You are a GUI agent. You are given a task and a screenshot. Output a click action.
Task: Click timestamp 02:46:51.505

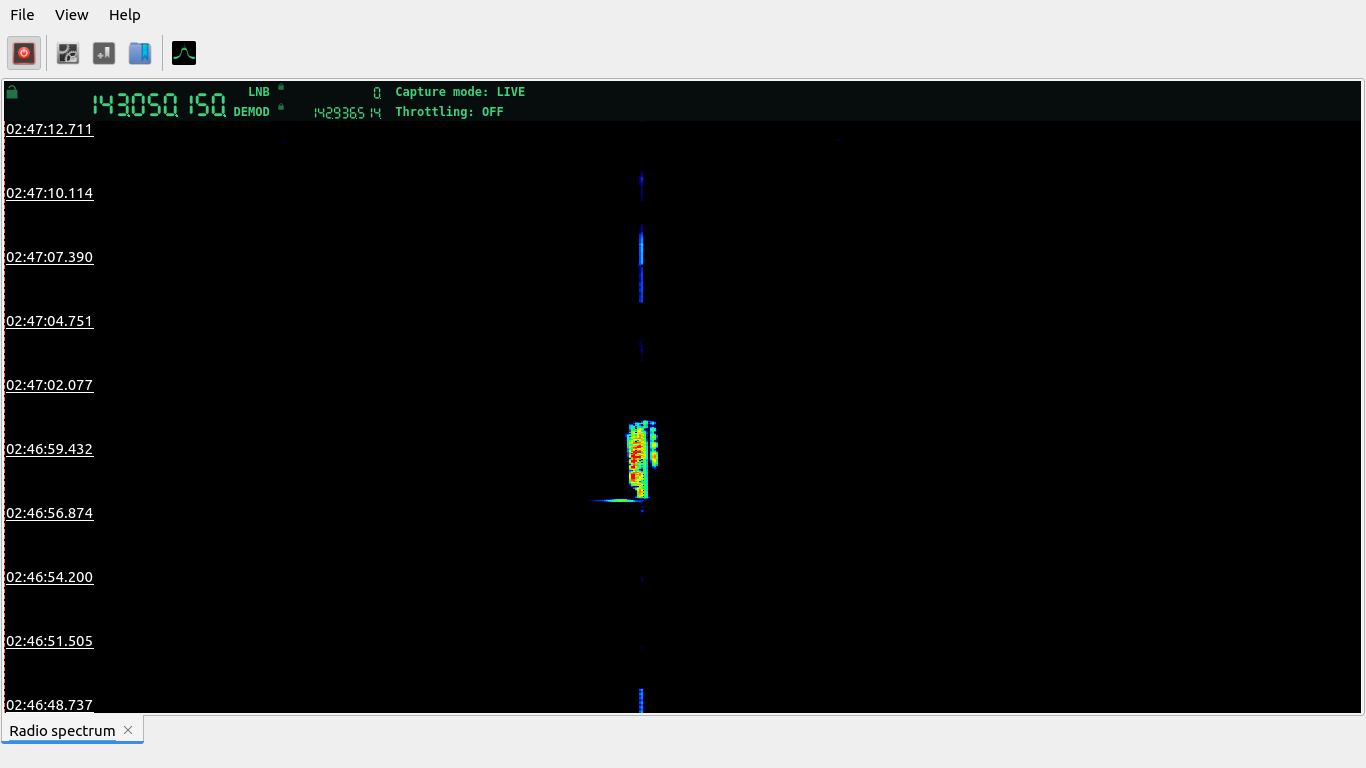(x=49, y=641)
